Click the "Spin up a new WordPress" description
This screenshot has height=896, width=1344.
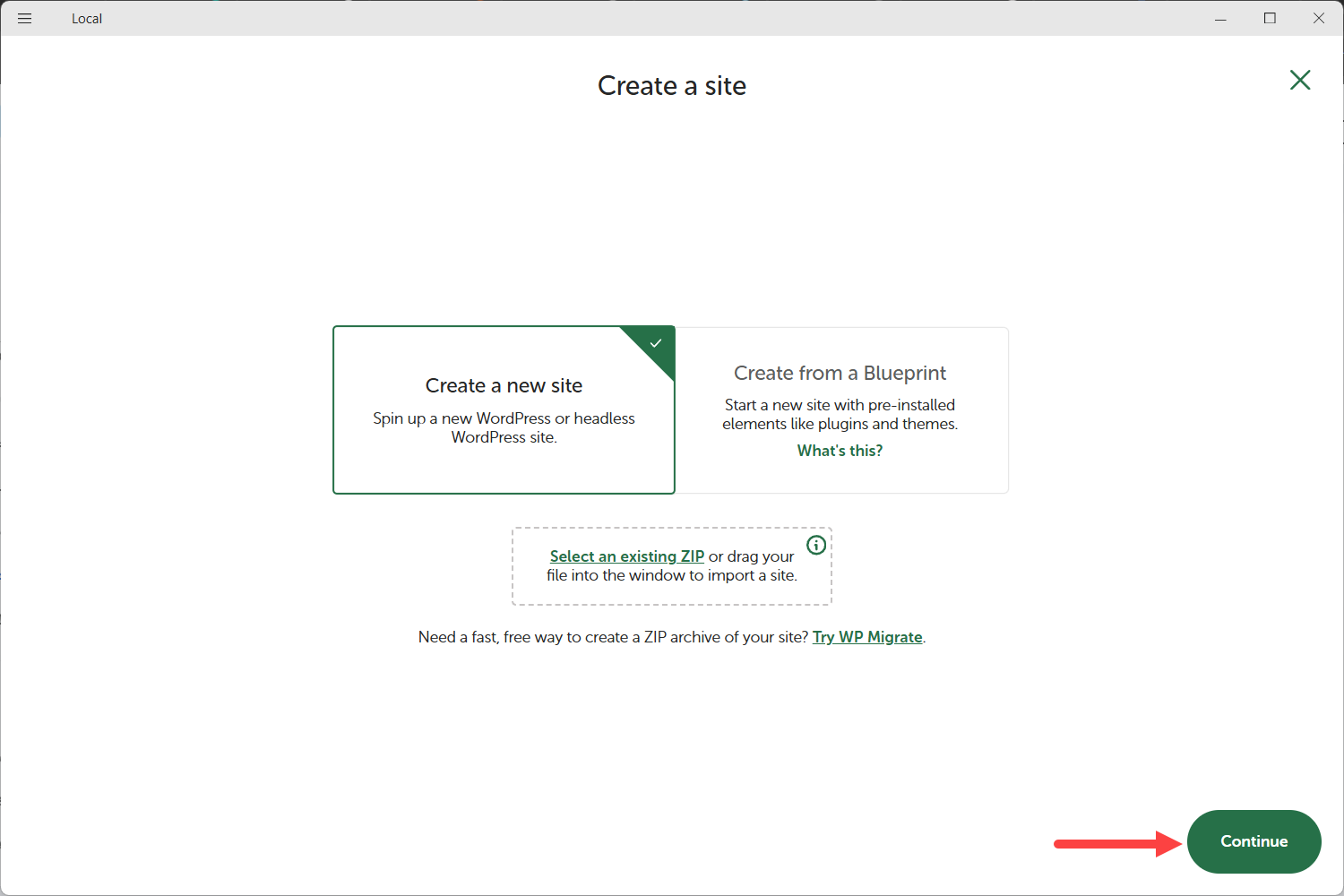pyautogui.click(x=504, y=427)
